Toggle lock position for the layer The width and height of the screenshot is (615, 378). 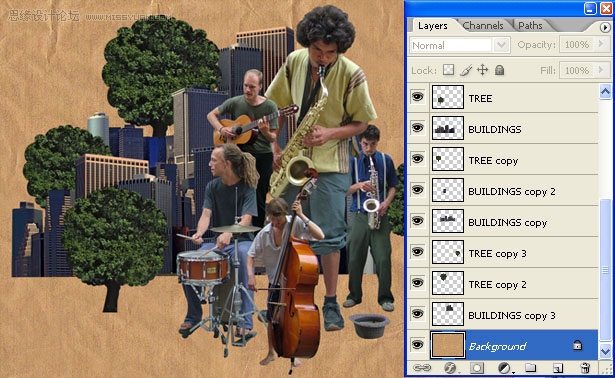(482, 70)
